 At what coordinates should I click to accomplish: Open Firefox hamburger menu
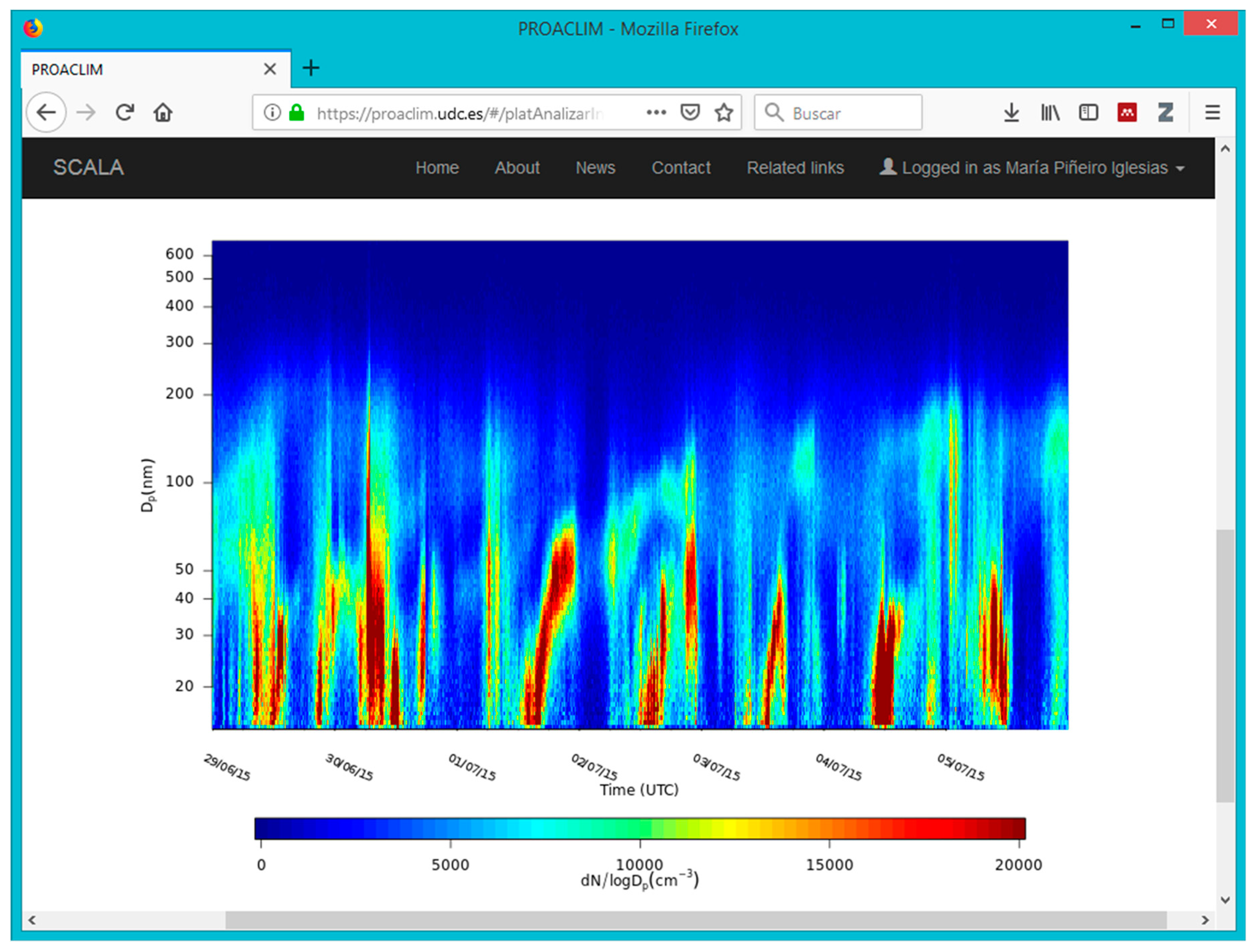[x=1212, y=113]
